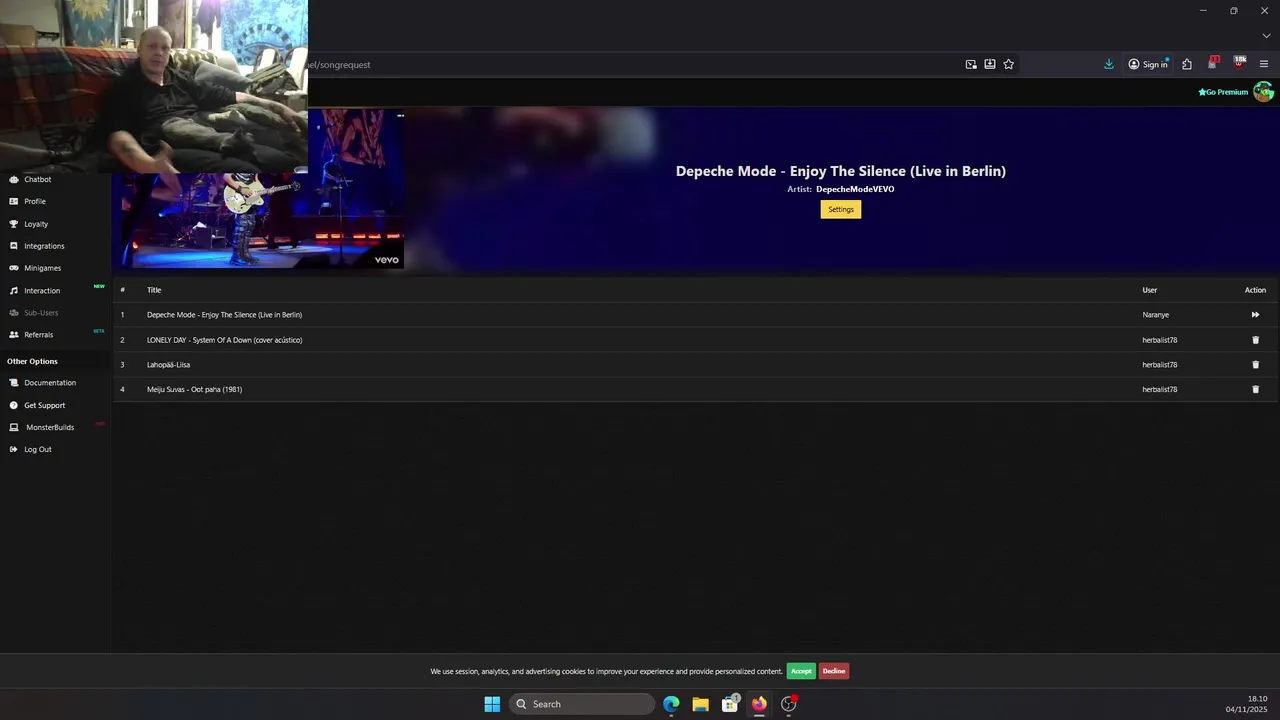Click the Loyalty trophy icon
Viewport: 1280px width, 720px height.
tap(14, 224)
